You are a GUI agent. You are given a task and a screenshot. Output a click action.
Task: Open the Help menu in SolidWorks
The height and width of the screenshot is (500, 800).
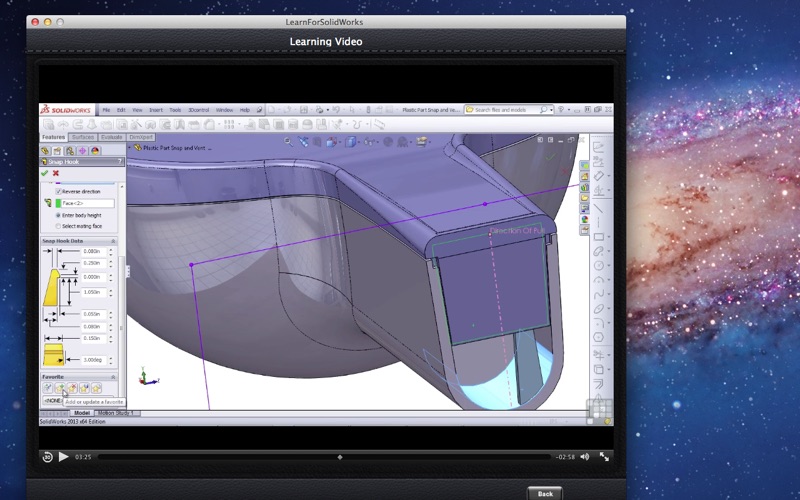(x=244, y=110)
